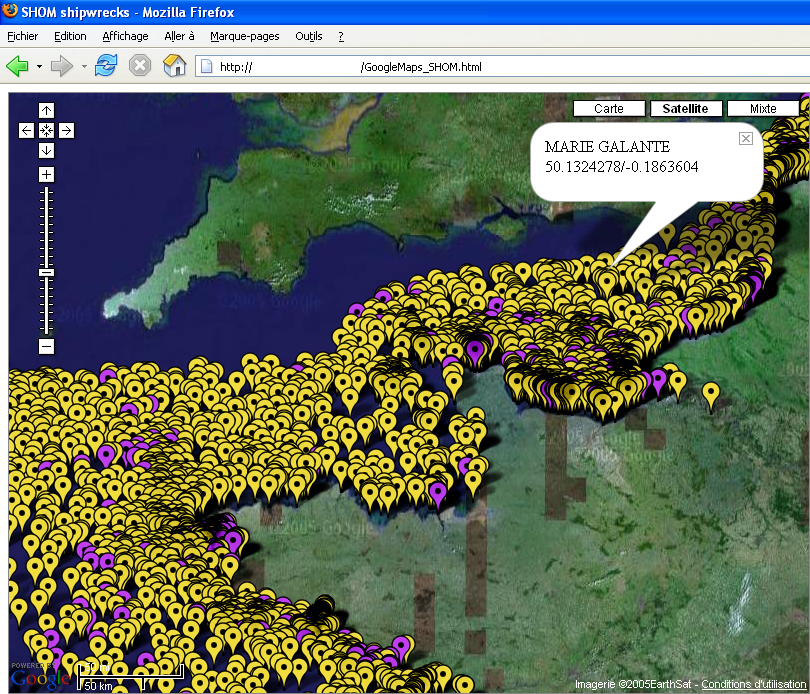Pan the map right with arrow
This screenshot has width=810, height=694.
click(x=66, y=130)
